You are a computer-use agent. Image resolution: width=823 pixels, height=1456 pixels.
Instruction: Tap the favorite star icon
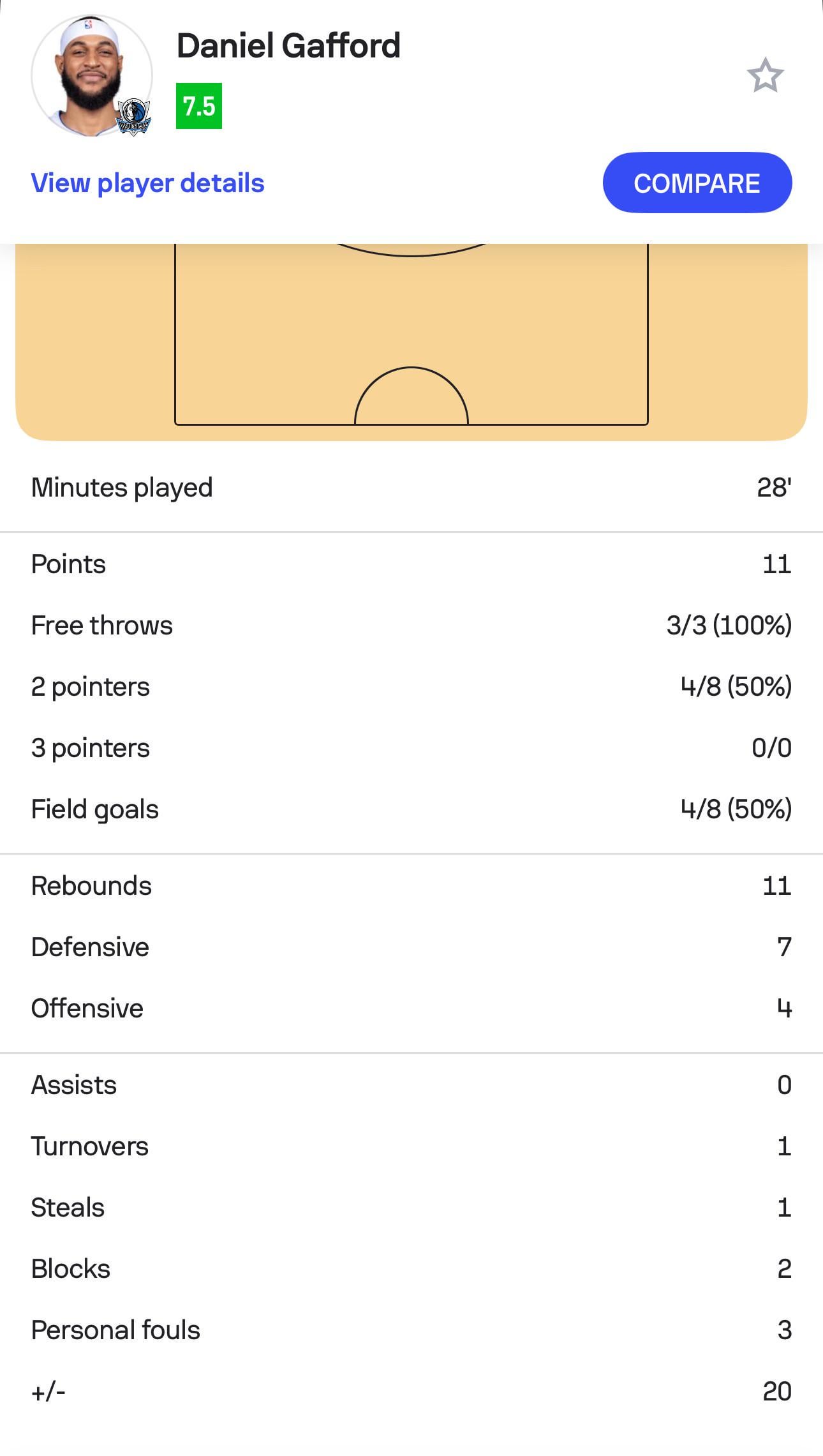pos(764,76)
